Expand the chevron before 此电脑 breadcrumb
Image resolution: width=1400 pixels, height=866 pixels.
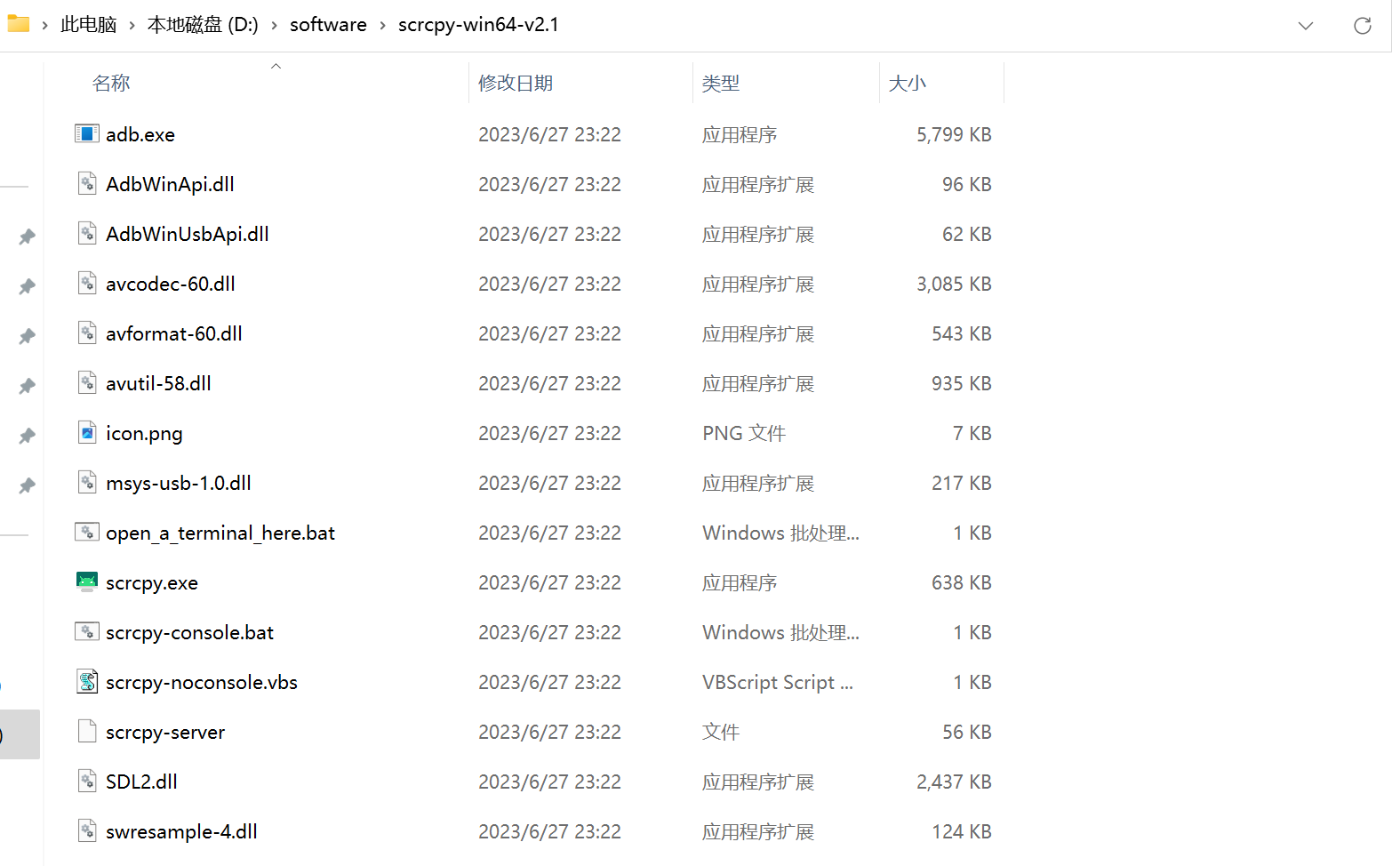44,25
